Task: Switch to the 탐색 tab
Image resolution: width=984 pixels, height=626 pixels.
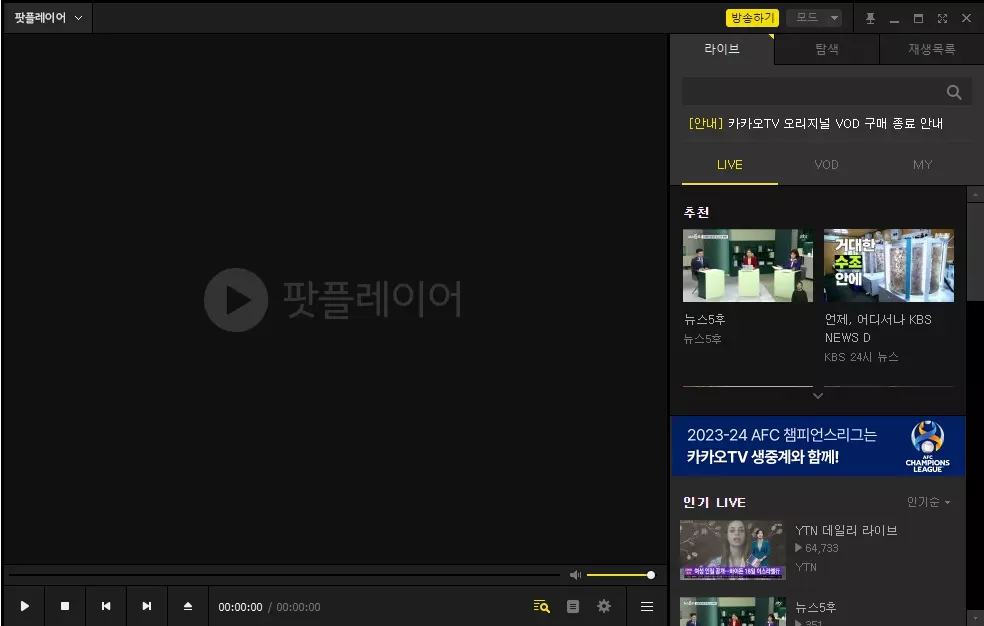Action: tap(826, 49)
